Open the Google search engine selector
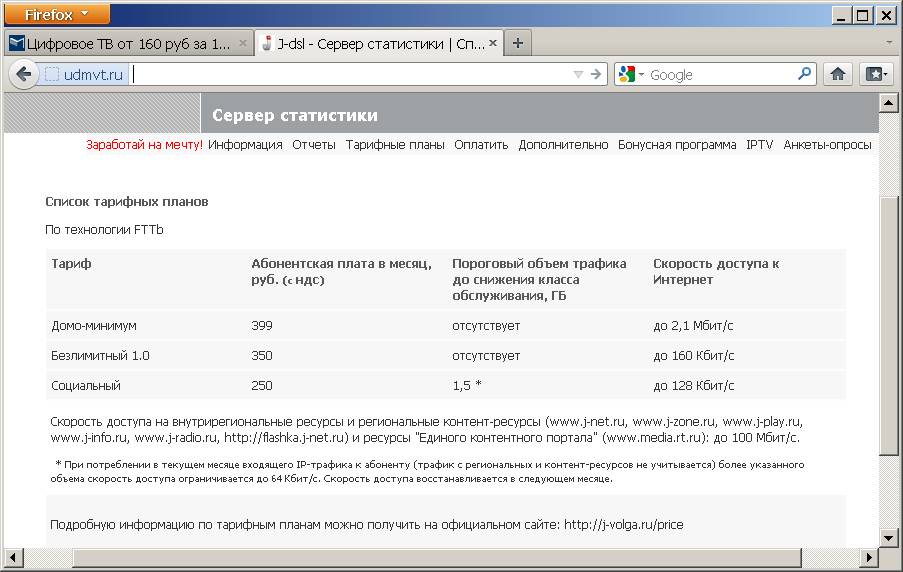The height and width of the screenshot is (572, 903). coord(631,74)
